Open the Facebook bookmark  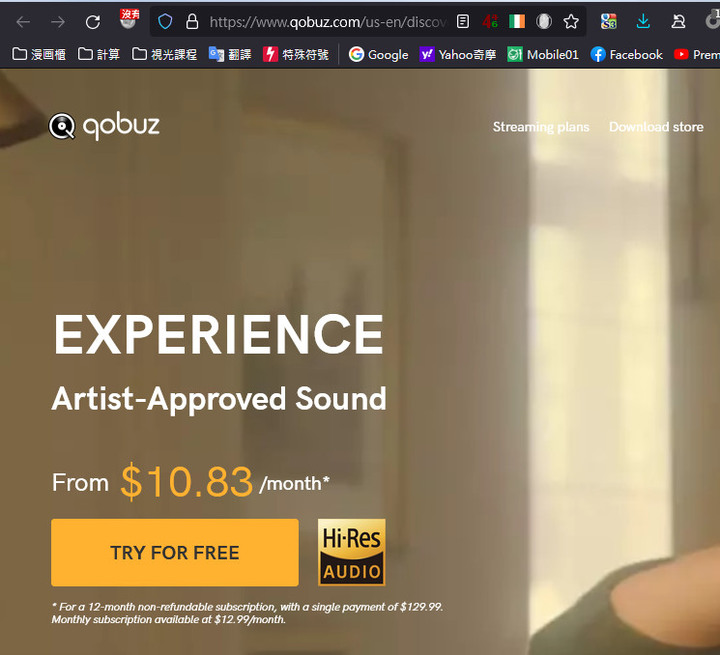tap(626, 55)
